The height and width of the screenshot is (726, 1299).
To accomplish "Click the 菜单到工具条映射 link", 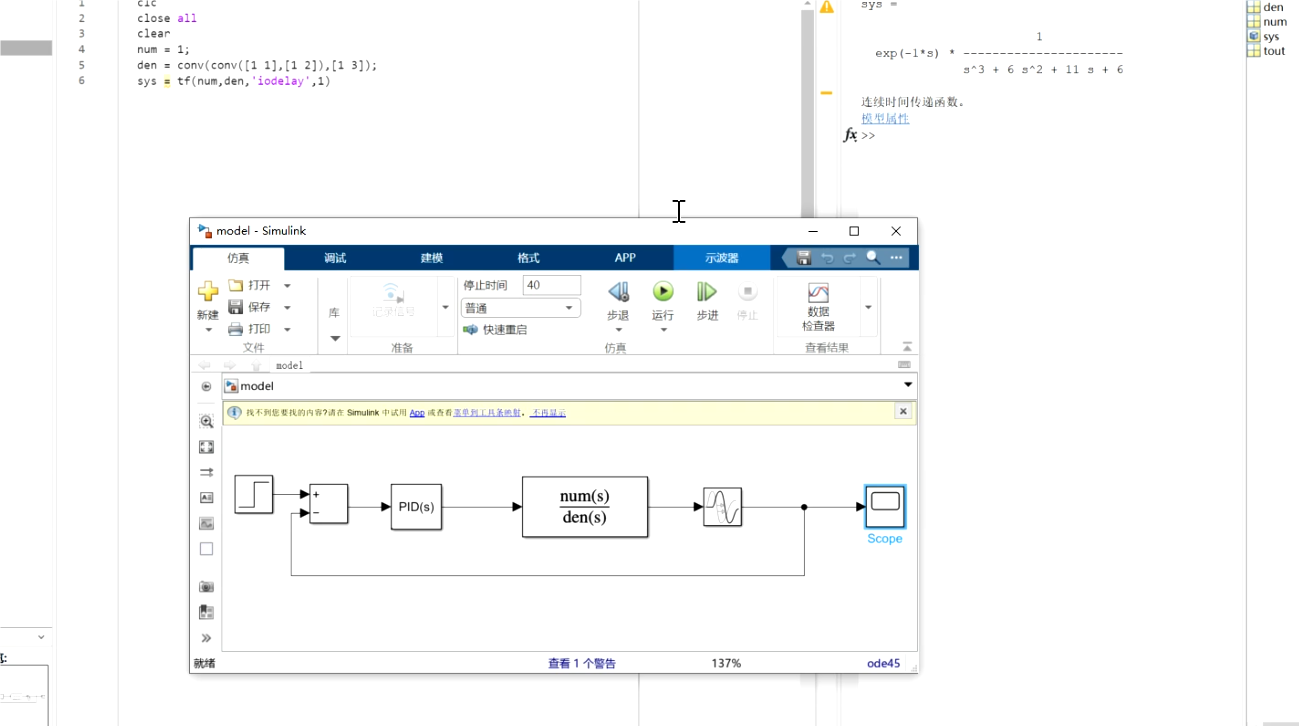I will click(487, 412).
